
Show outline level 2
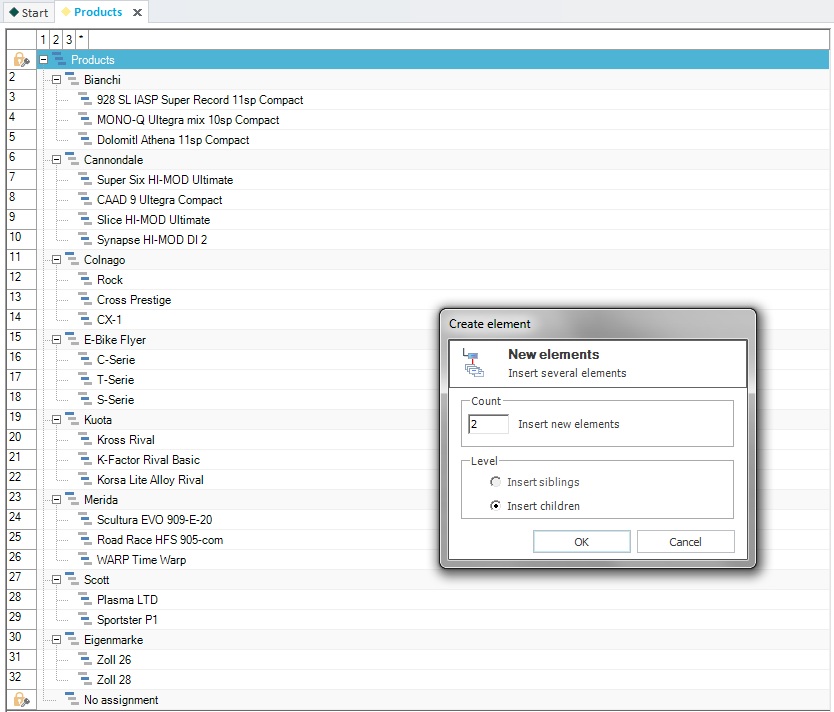pyautogui.click(x=56, y=39)
